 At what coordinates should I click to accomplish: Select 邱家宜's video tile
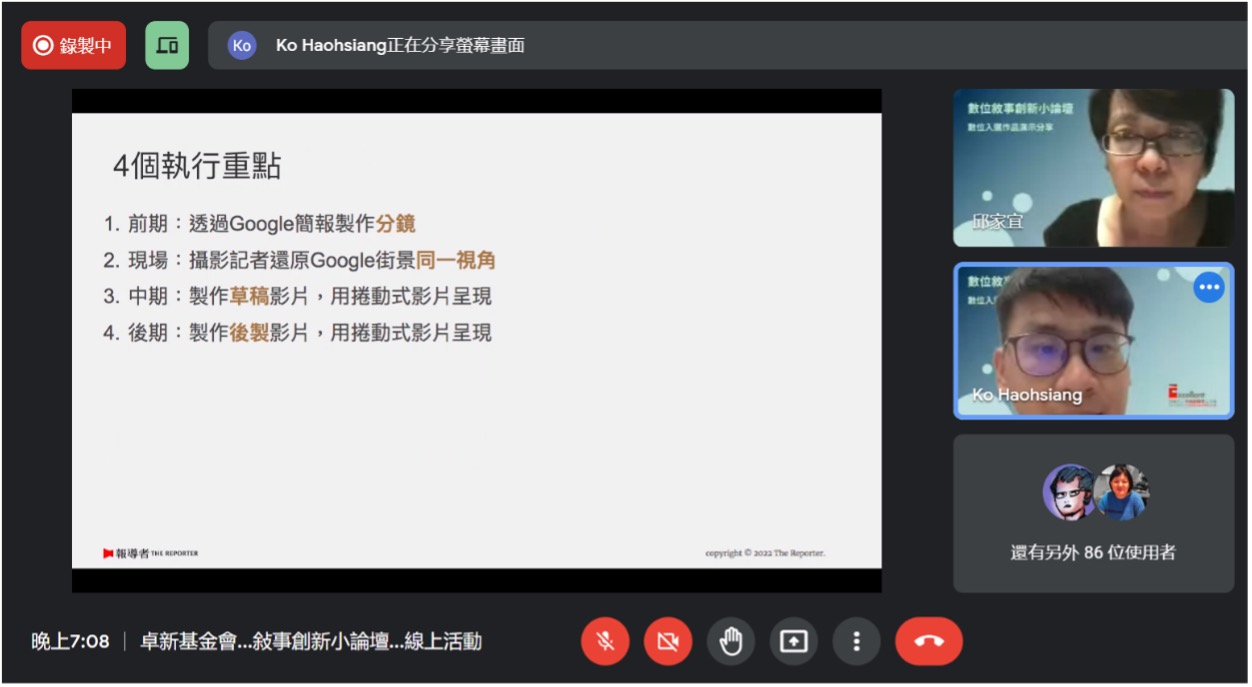[1094, 167]
